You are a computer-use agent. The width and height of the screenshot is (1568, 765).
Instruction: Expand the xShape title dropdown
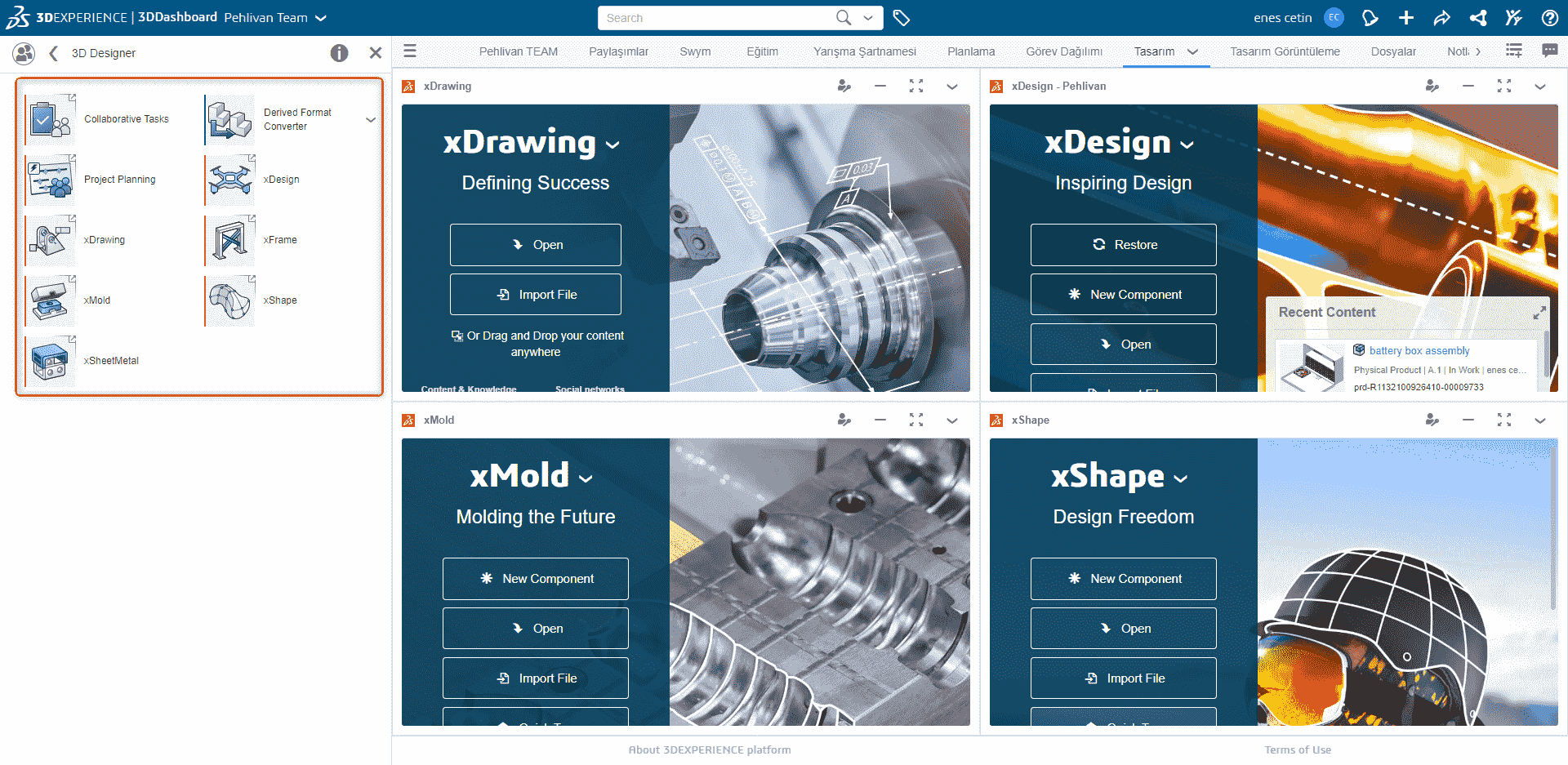coord(1181,479)
